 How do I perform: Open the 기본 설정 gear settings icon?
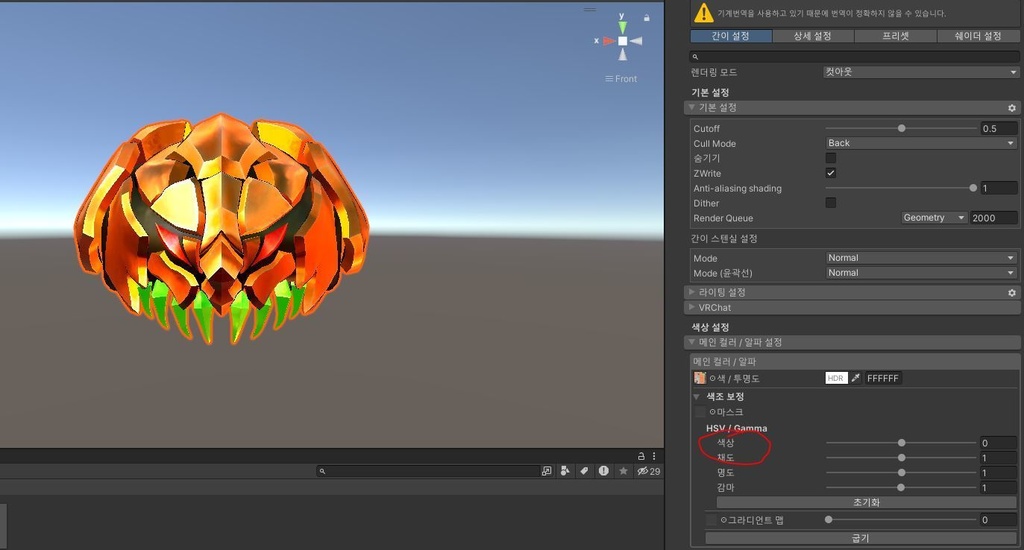pos(1012,108)
